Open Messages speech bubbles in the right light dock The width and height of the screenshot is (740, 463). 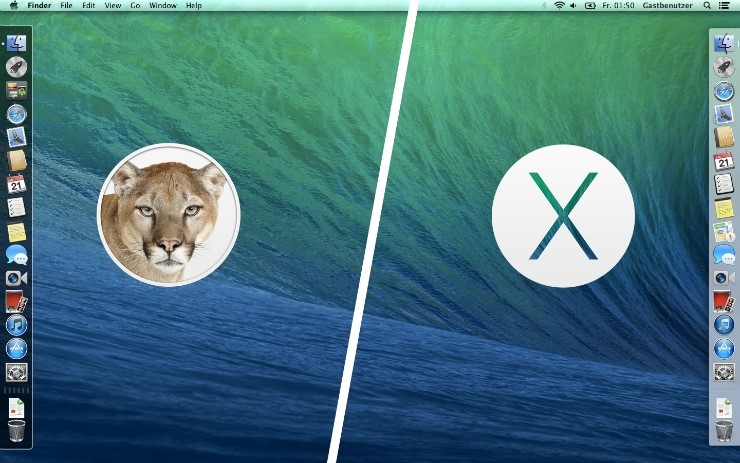coord(724,255)
